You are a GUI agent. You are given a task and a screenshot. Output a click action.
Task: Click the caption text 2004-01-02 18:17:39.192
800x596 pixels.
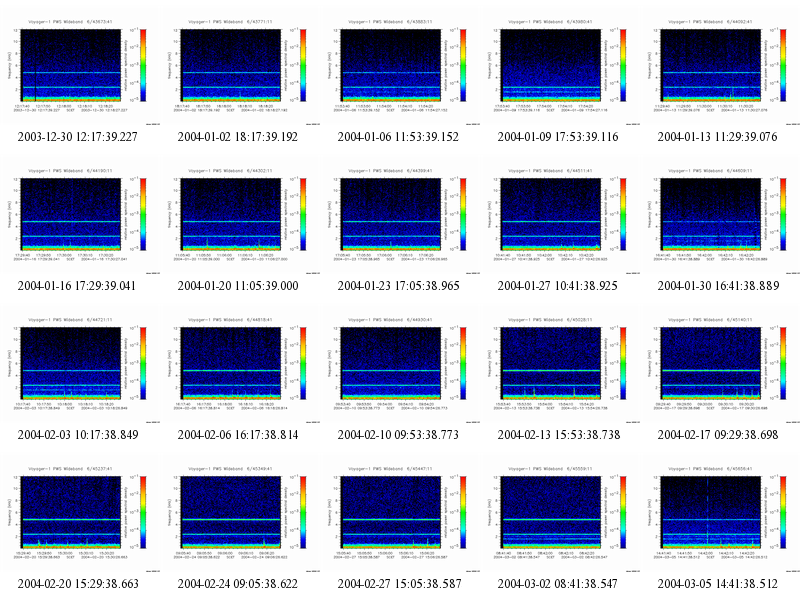[x=238, y=137]
